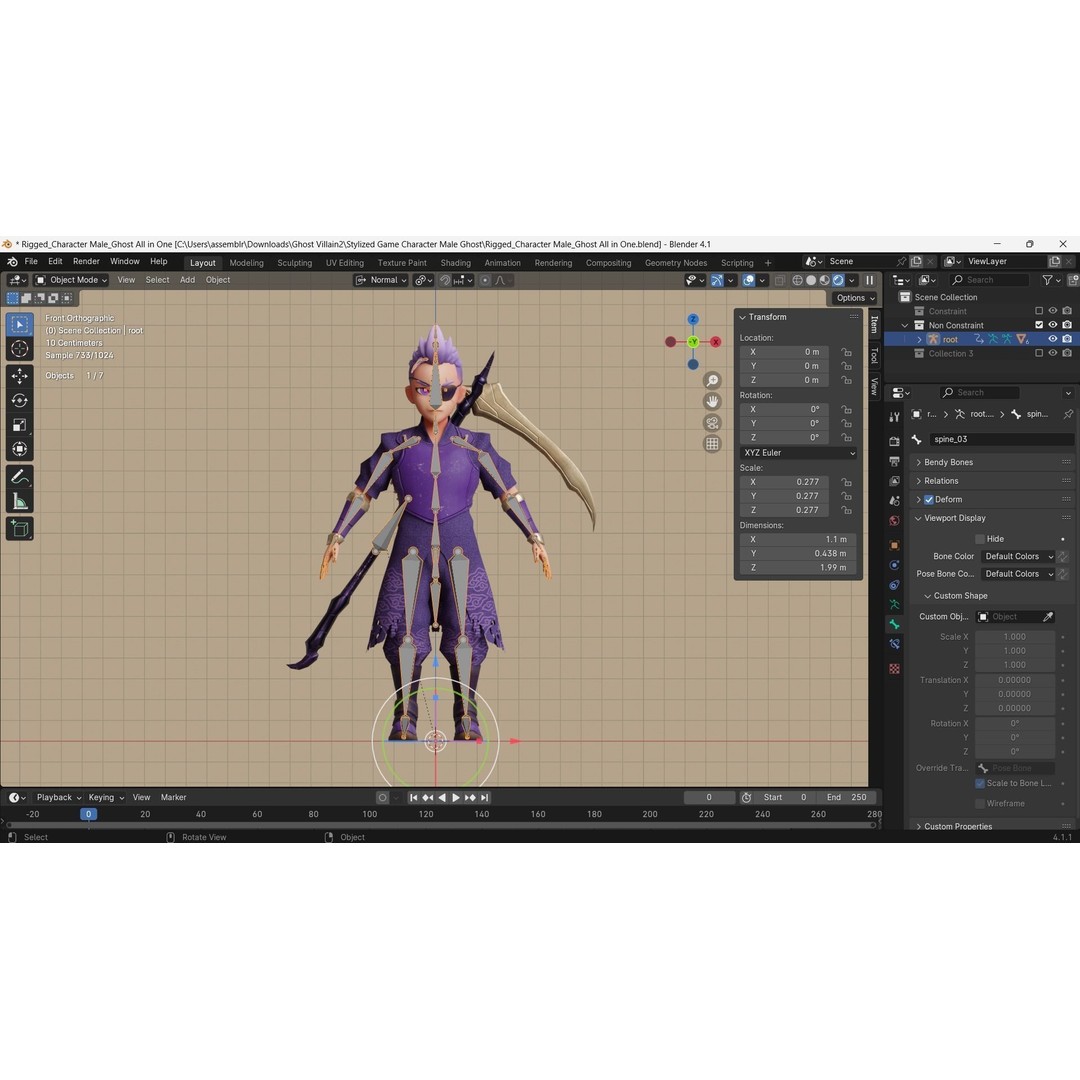Click the blue Z axis gizmo
Image resolution: width=1080 pixels, height=1080 pixels.
tap(693, 320)
